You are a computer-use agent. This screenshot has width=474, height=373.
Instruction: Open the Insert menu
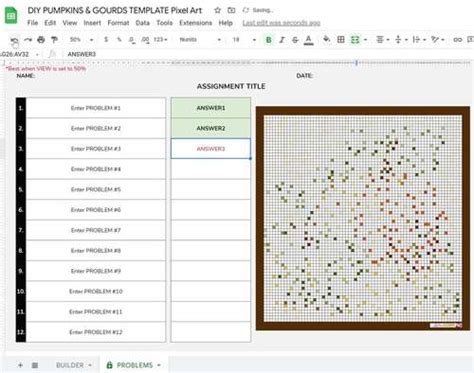point(92,23)
